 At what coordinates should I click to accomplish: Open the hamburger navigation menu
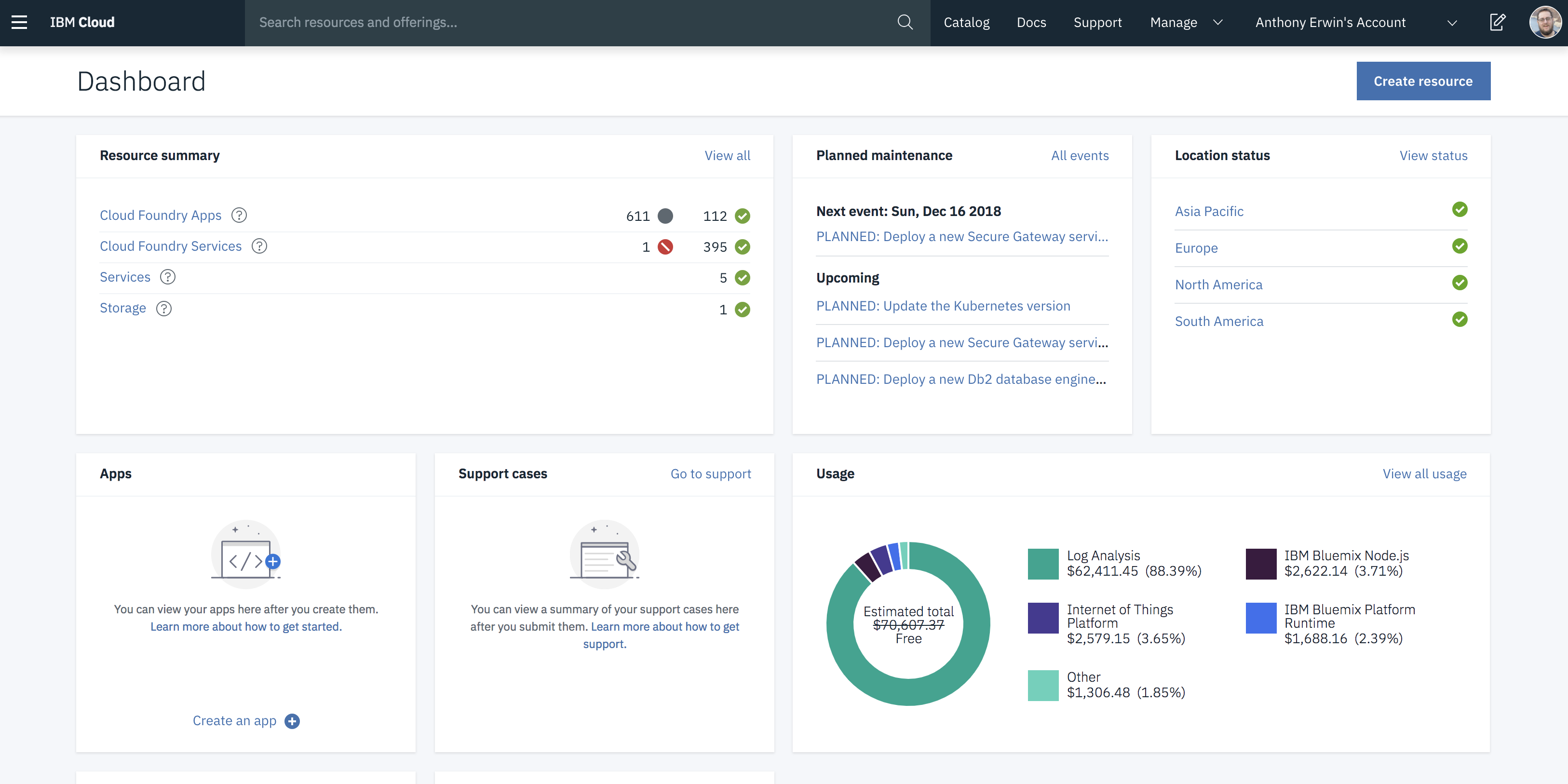point(19,23)
